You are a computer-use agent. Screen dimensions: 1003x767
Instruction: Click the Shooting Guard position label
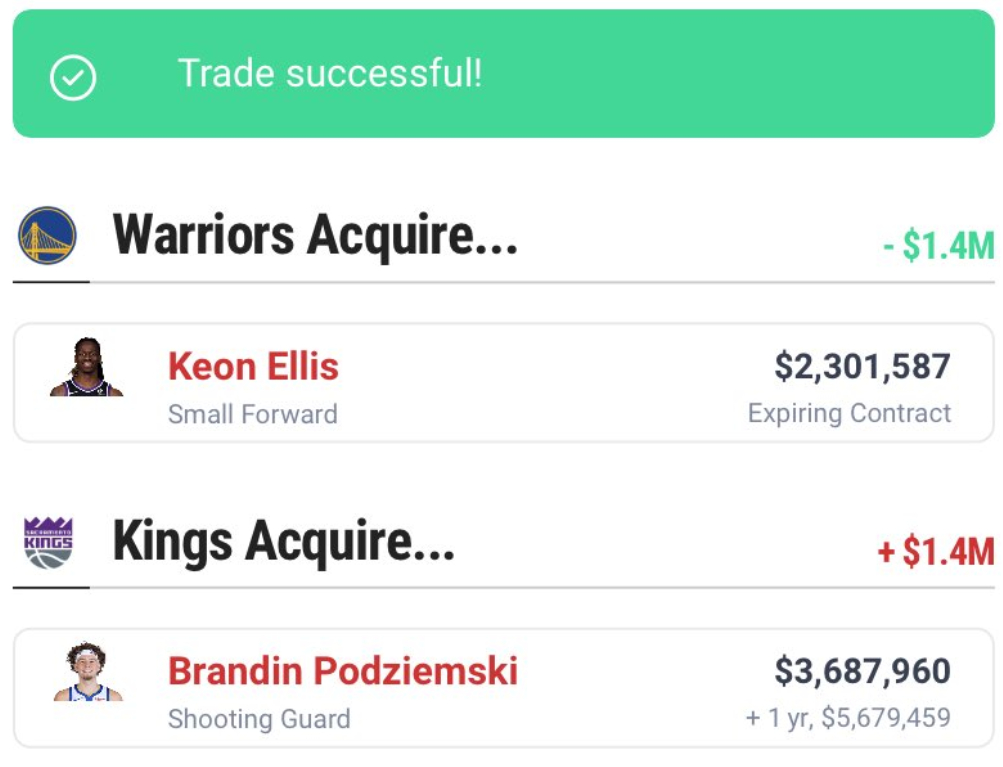259,719
